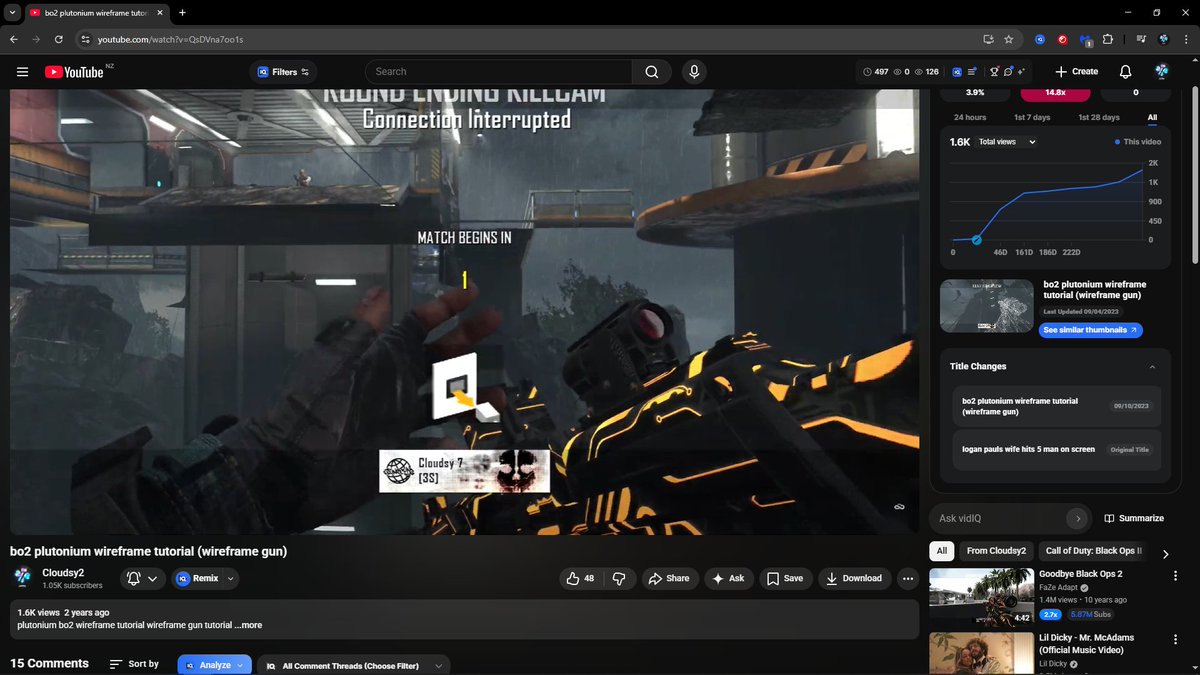Dislike the video

click(619, 578)
